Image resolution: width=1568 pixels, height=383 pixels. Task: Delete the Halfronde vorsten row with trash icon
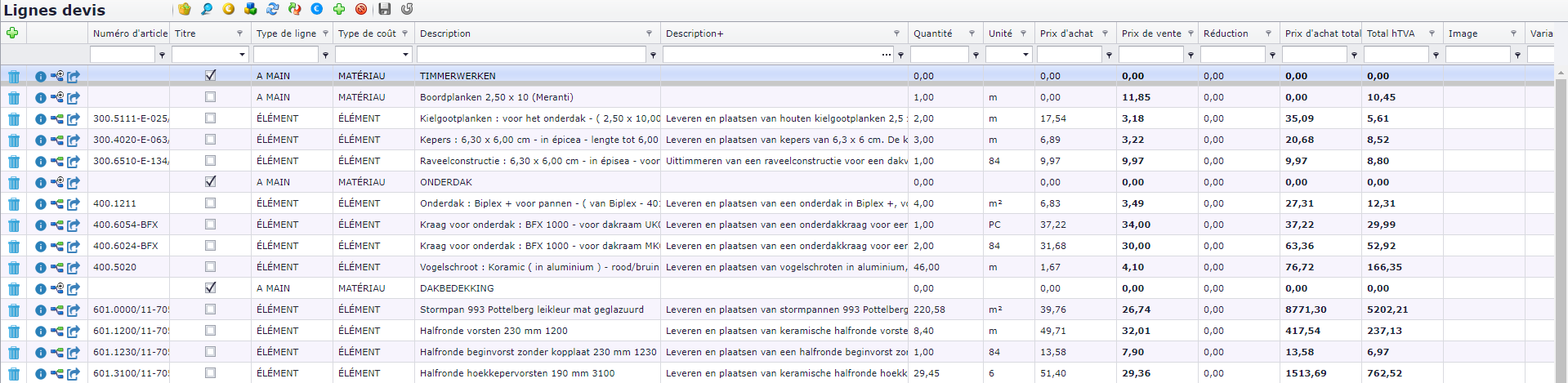14,332
